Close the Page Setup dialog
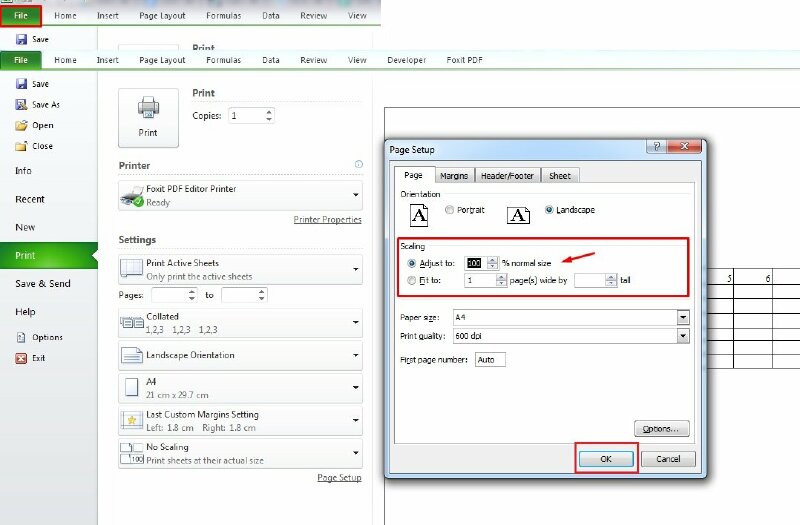This screenshot has width=800, height=525. pyautogui.click(x=684, y=146)
